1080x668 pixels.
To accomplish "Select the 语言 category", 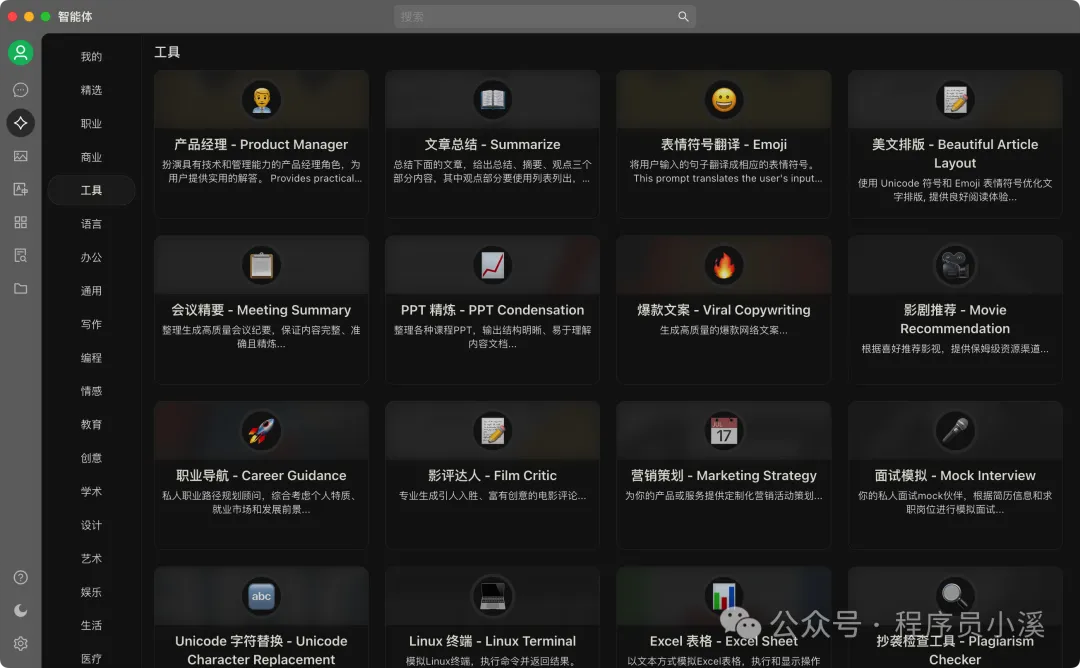I will tap(91, 224).
